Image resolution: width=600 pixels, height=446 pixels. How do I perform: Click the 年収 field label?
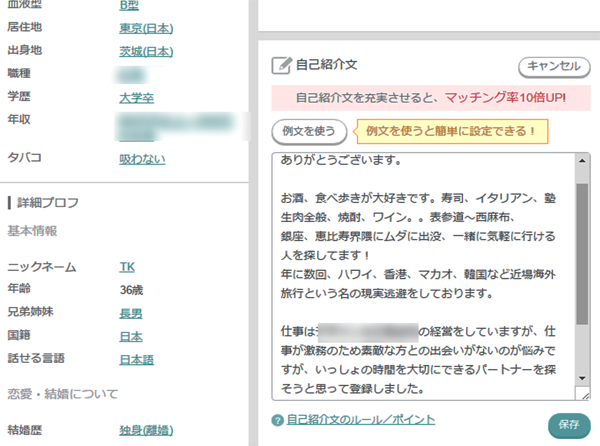[19, 119]
